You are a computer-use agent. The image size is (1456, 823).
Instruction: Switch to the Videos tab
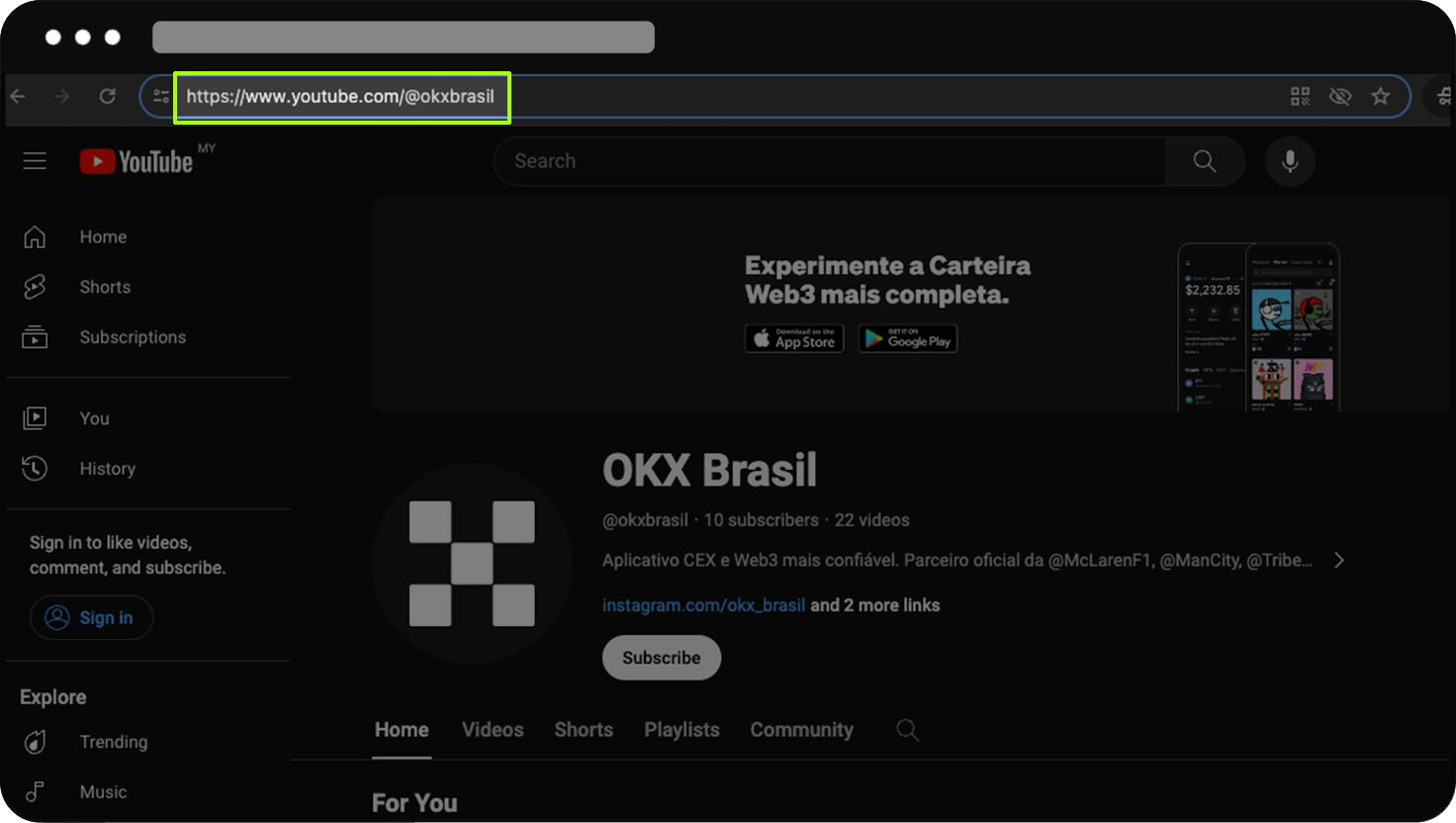tap(493, 730)
